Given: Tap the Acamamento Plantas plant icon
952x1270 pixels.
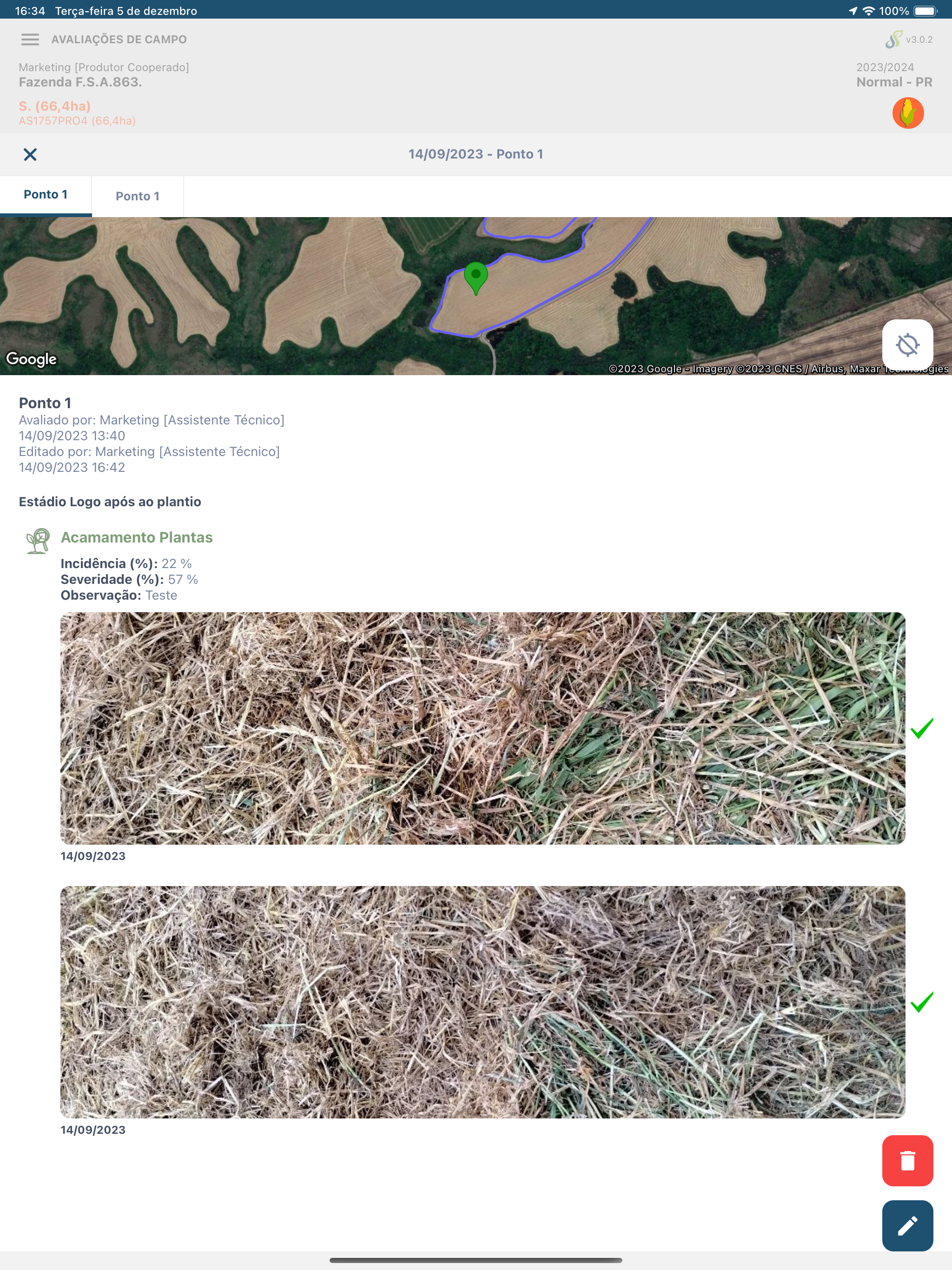Looking at the screenshot, I should pyautogui.click(x=38, y=541).
